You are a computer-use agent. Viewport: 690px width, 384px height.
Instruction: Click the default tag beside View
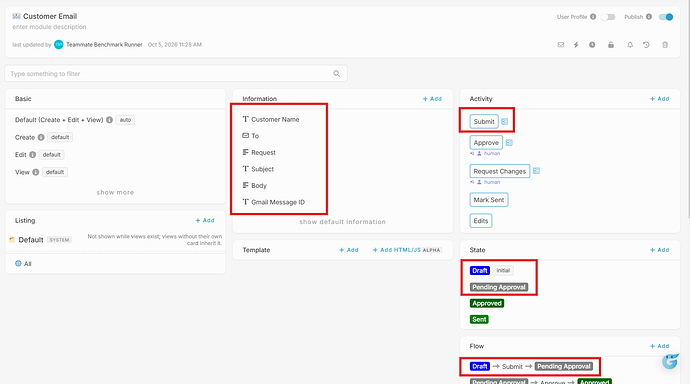[x=55, y=172]
